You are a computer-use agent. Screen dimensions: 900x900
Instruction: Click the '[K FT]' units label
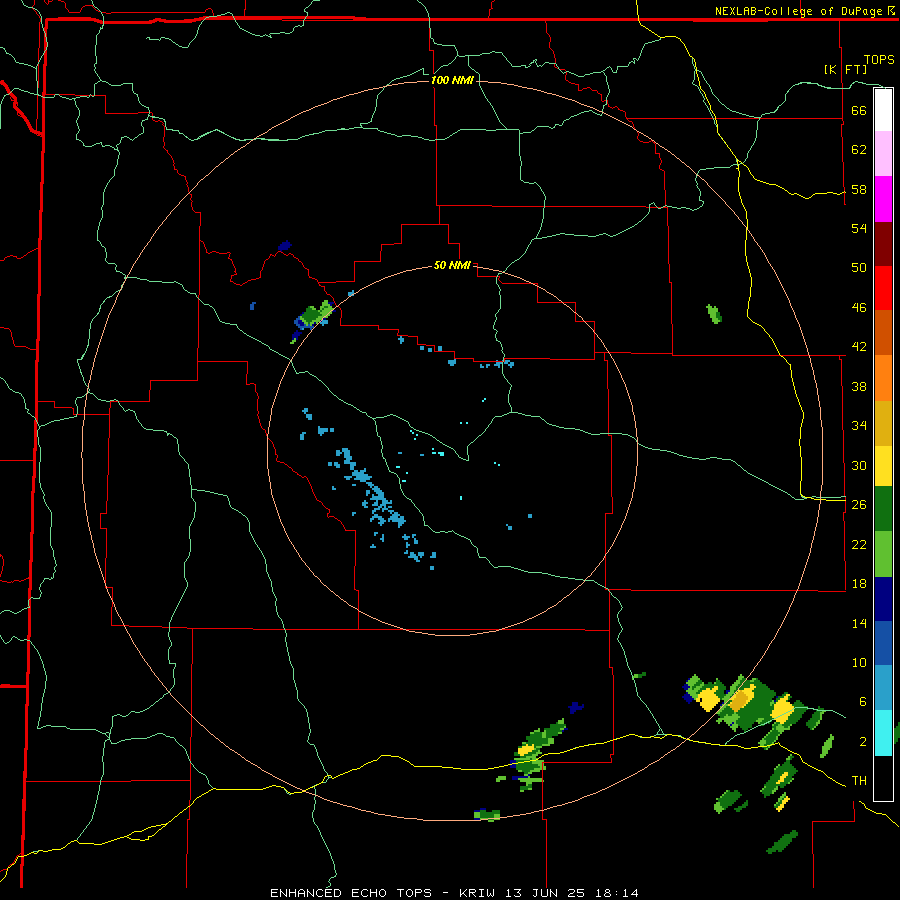click(846, 69)
